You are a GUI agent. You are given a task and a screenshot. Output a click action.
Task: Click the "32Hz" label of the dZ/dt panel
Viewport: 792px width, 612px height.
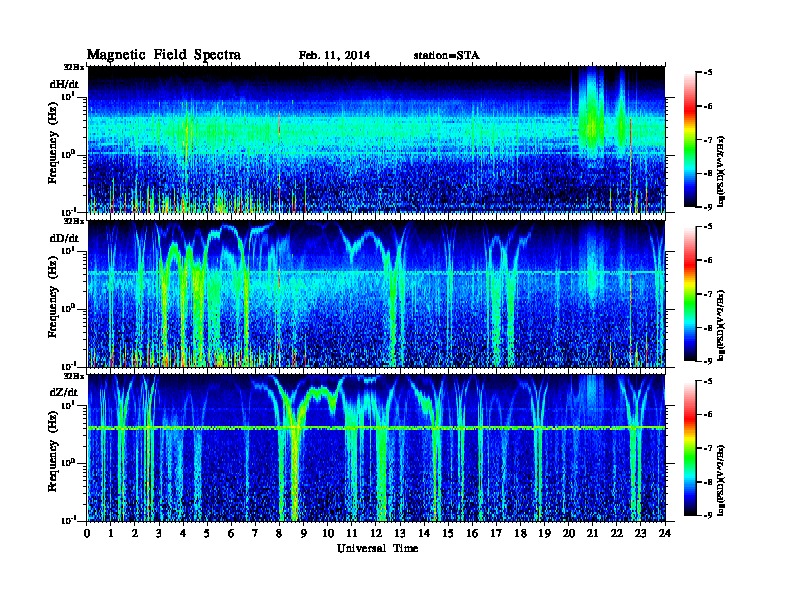click(x=74, y=376)
